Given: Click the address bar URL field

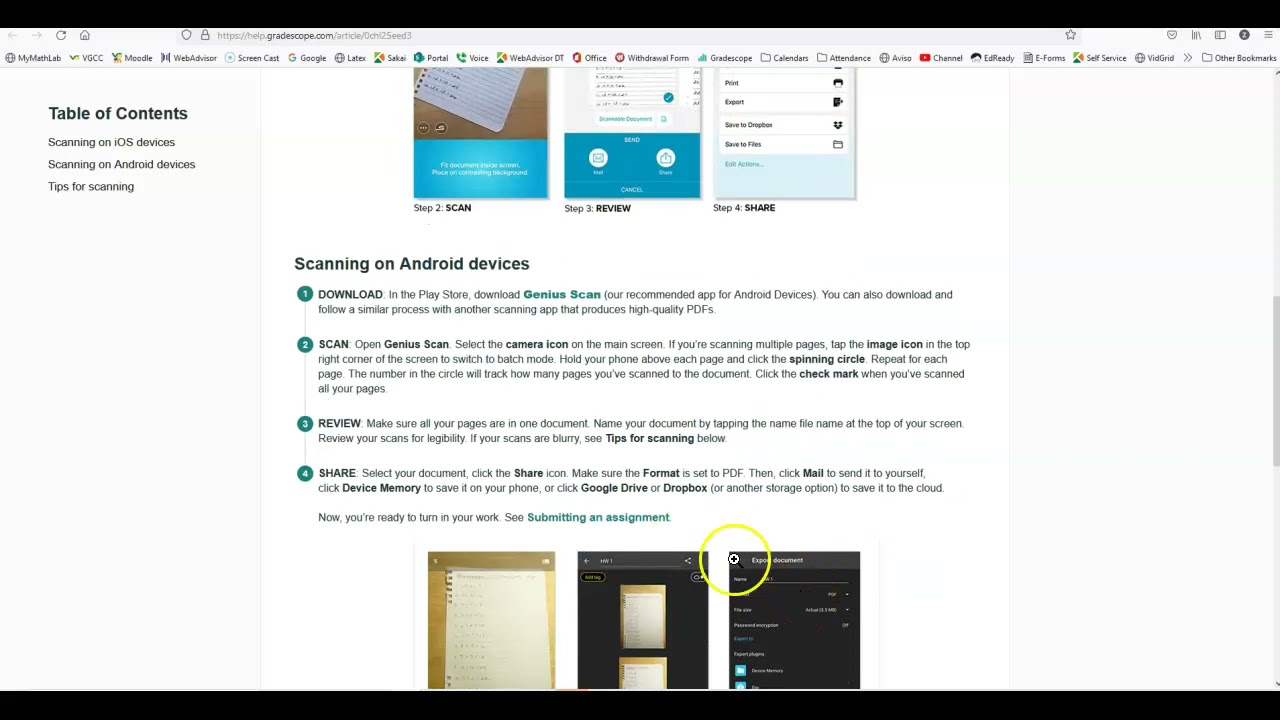Looking at the screenshot, I should click(x=630, y=35).
